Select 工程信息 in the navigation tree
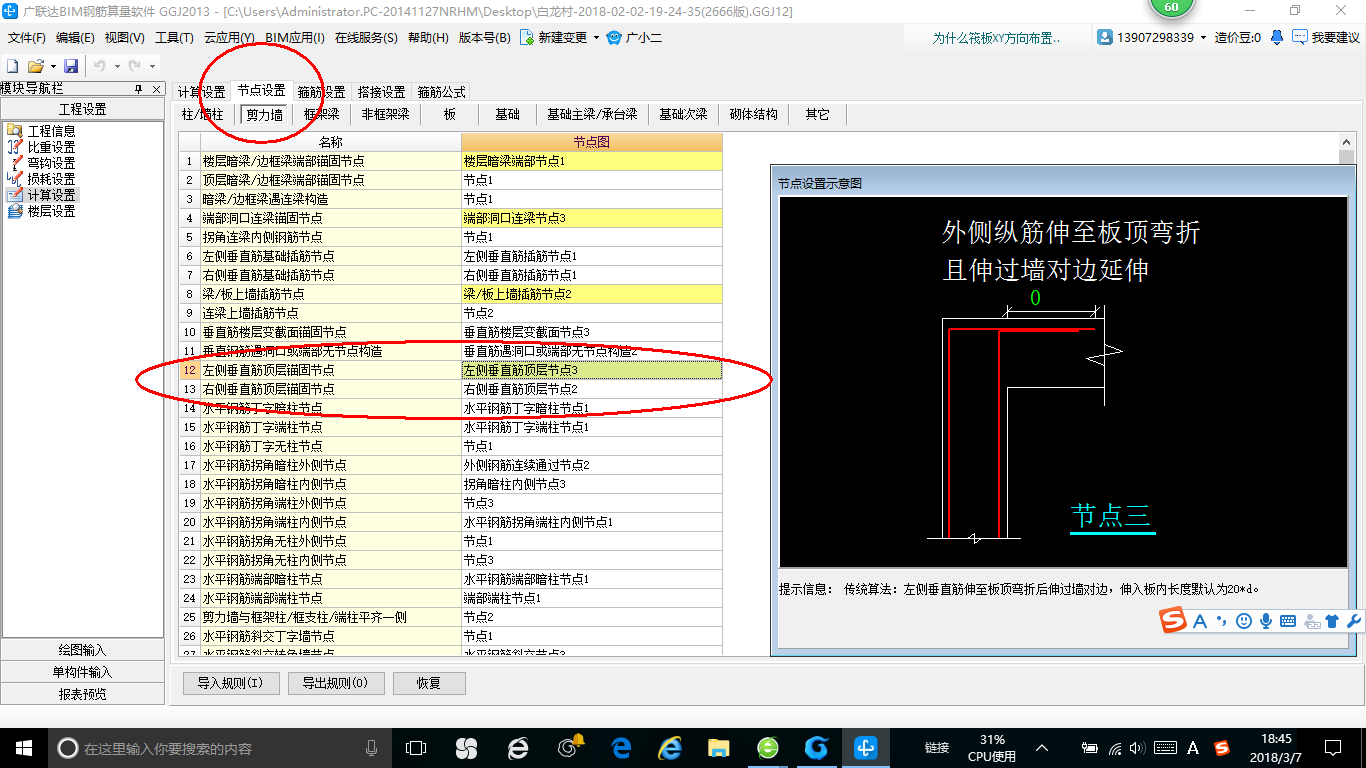This screenshot has height=768, width=1366. click(x=51, y=131)
